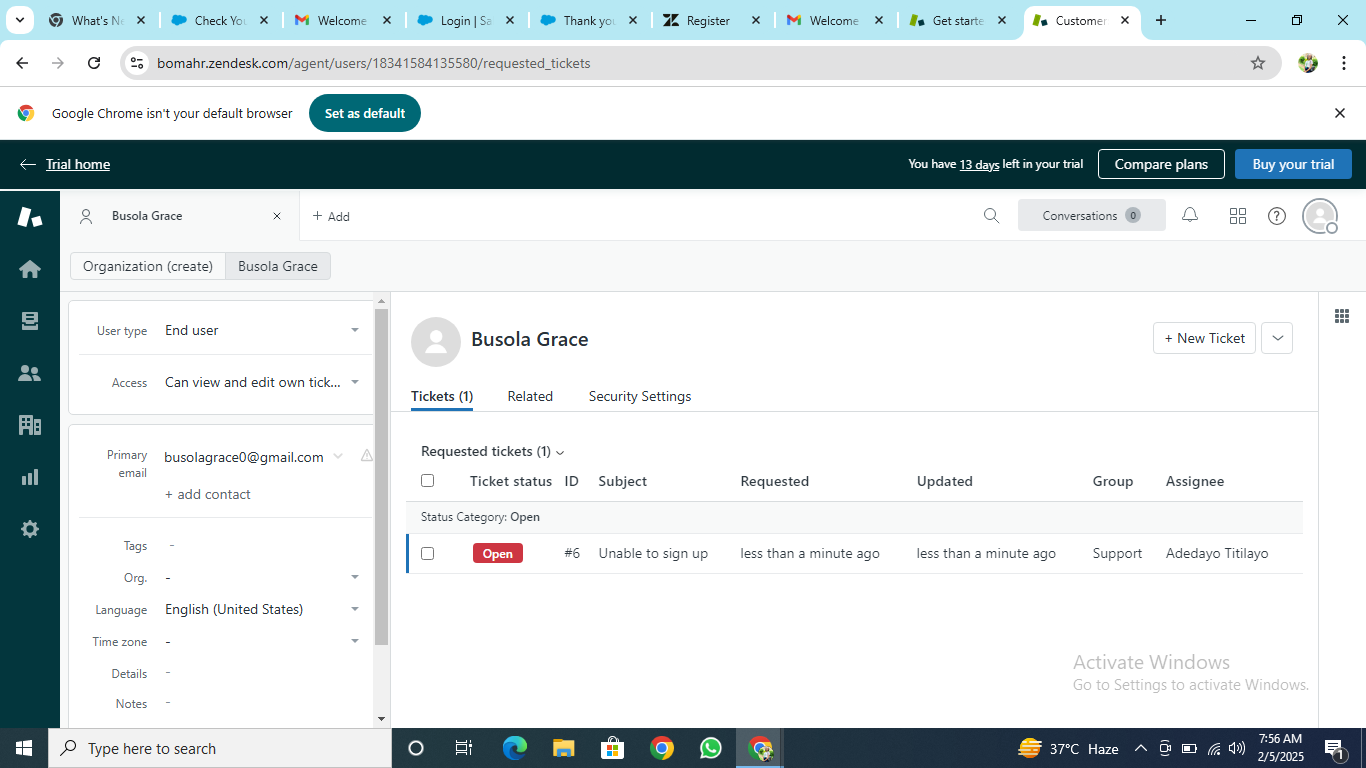Switch to the Tickets (1) tab
This screenshot has height=768, width=1366.
(x=442, y=396)
